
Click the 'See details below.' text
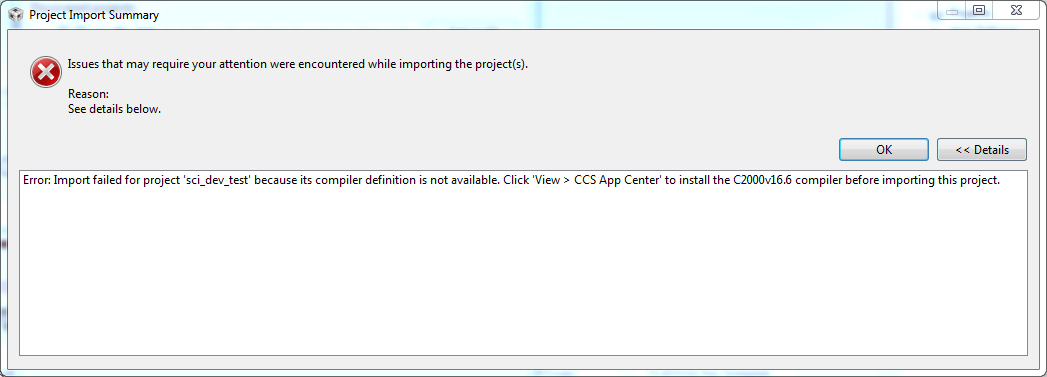tap(114, 109)
